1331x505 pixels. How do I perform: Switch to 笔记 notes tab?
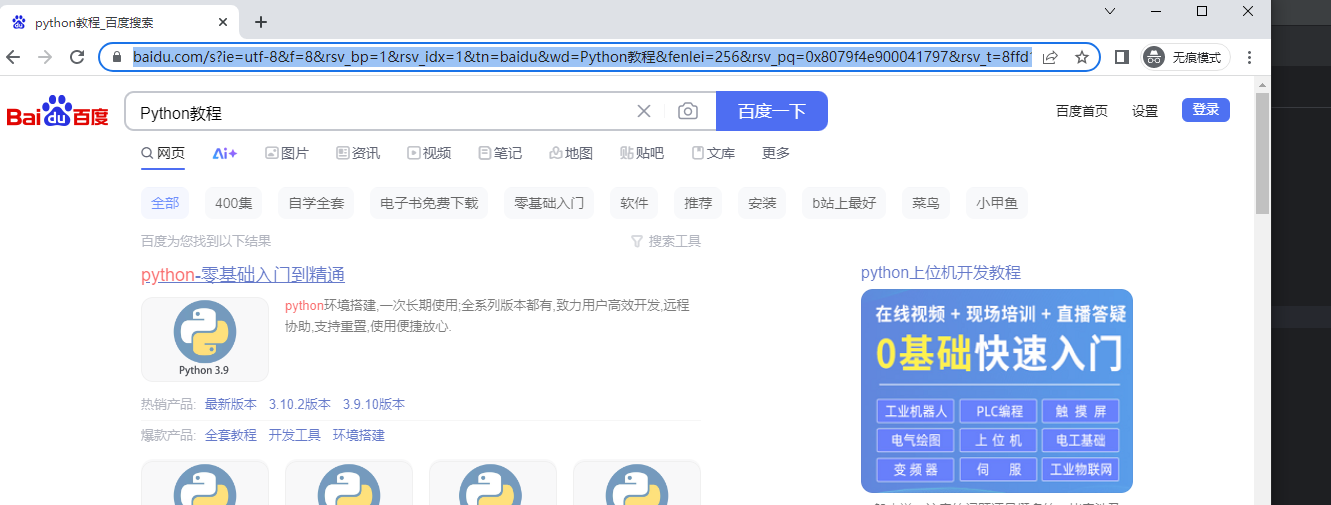[500, 153]
